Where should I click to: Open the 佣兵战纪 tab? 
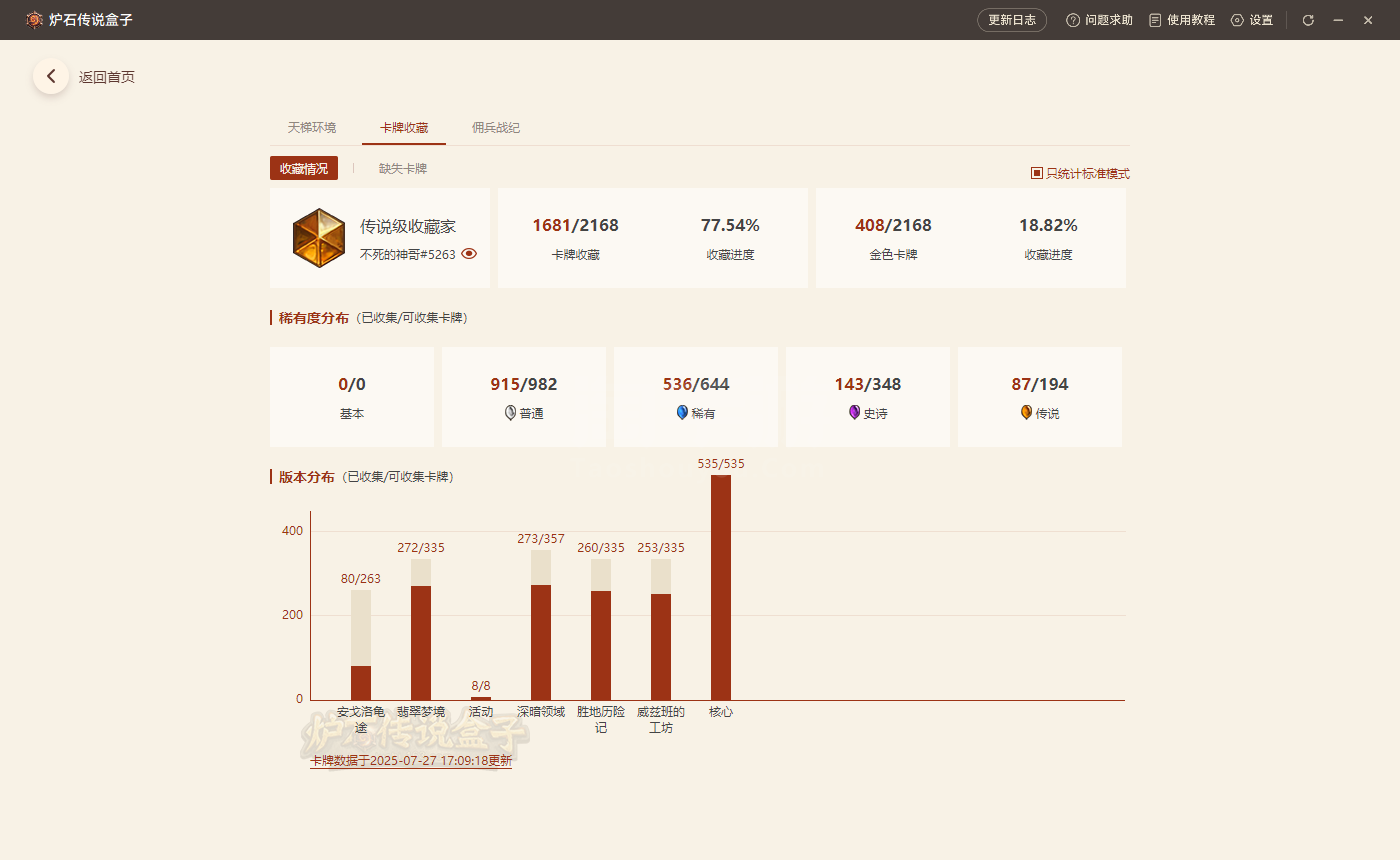[496, 128]
